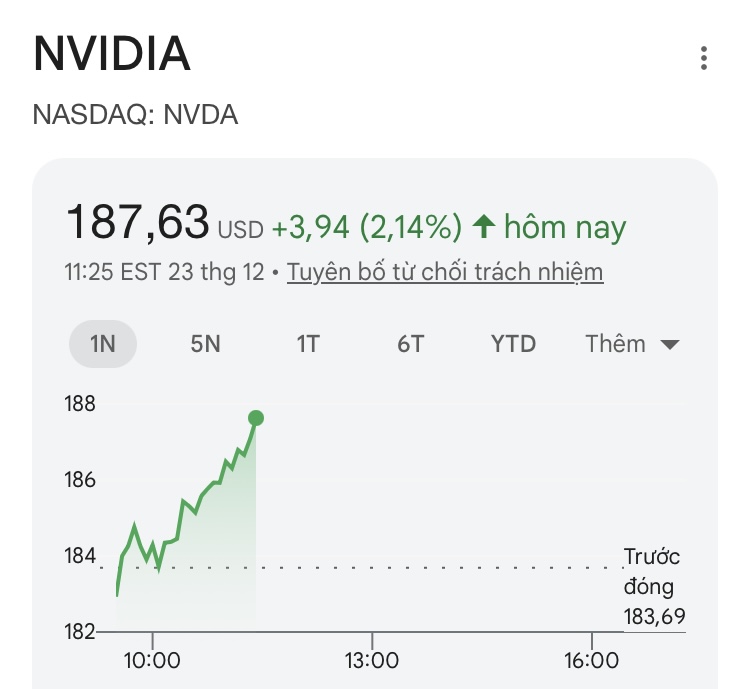The height and width of the screenshot is (689, 730).
Task: Click the NVIDIA title heading
Action: (112, 55)
